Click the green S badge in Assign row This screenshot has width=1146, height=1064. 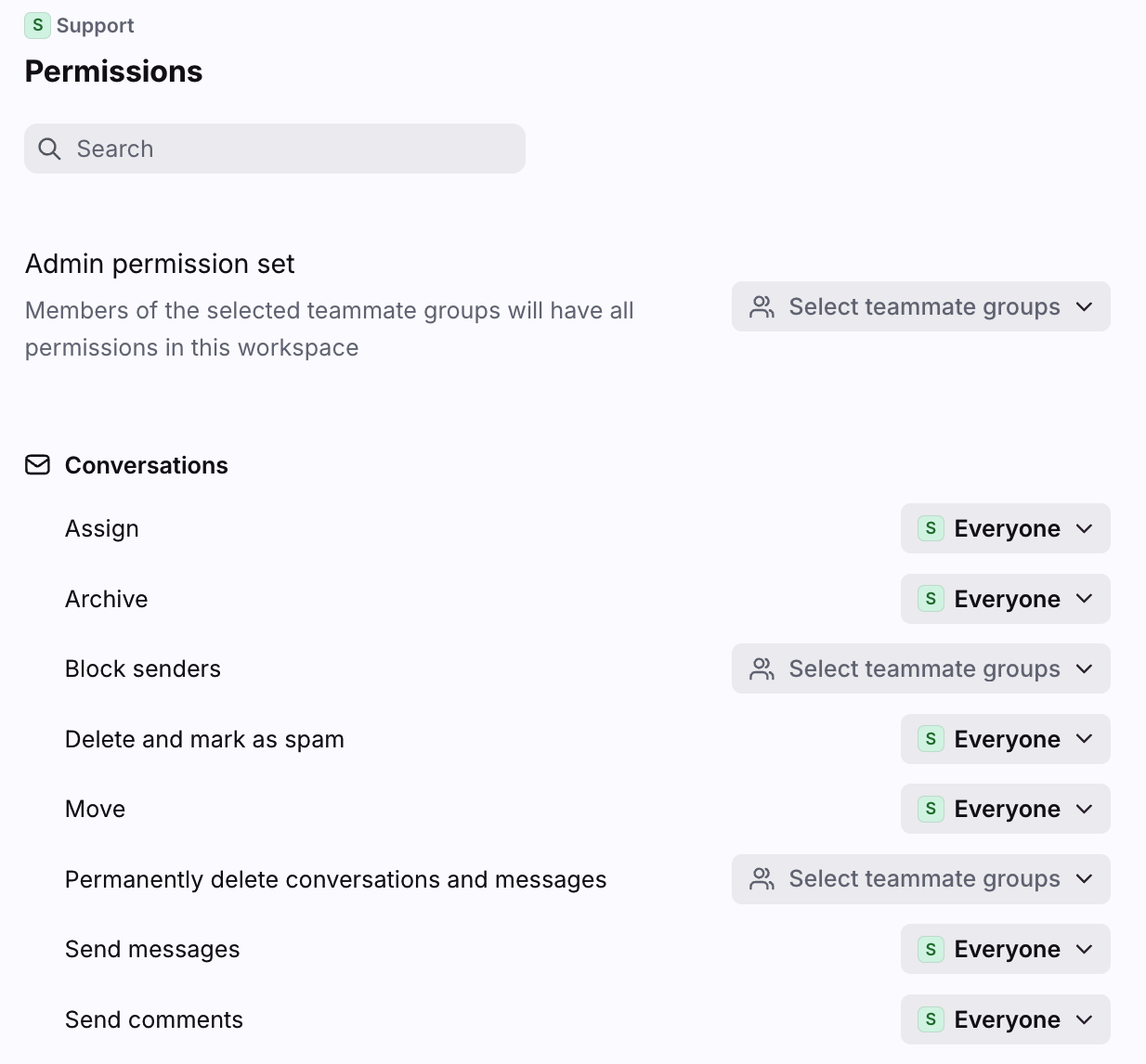[931, 528]
